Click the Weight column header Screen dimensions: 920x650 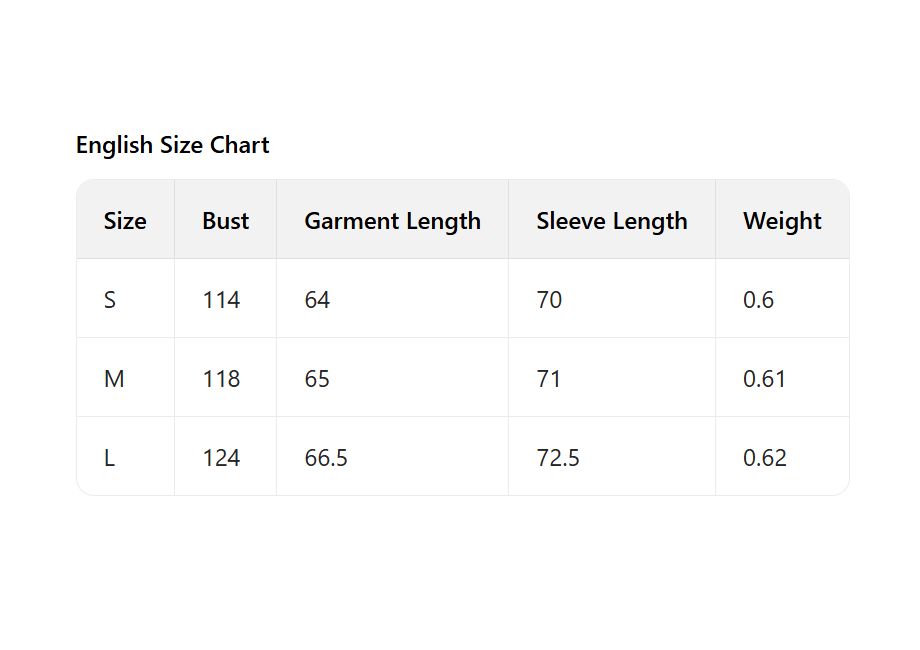pos(782,221)
